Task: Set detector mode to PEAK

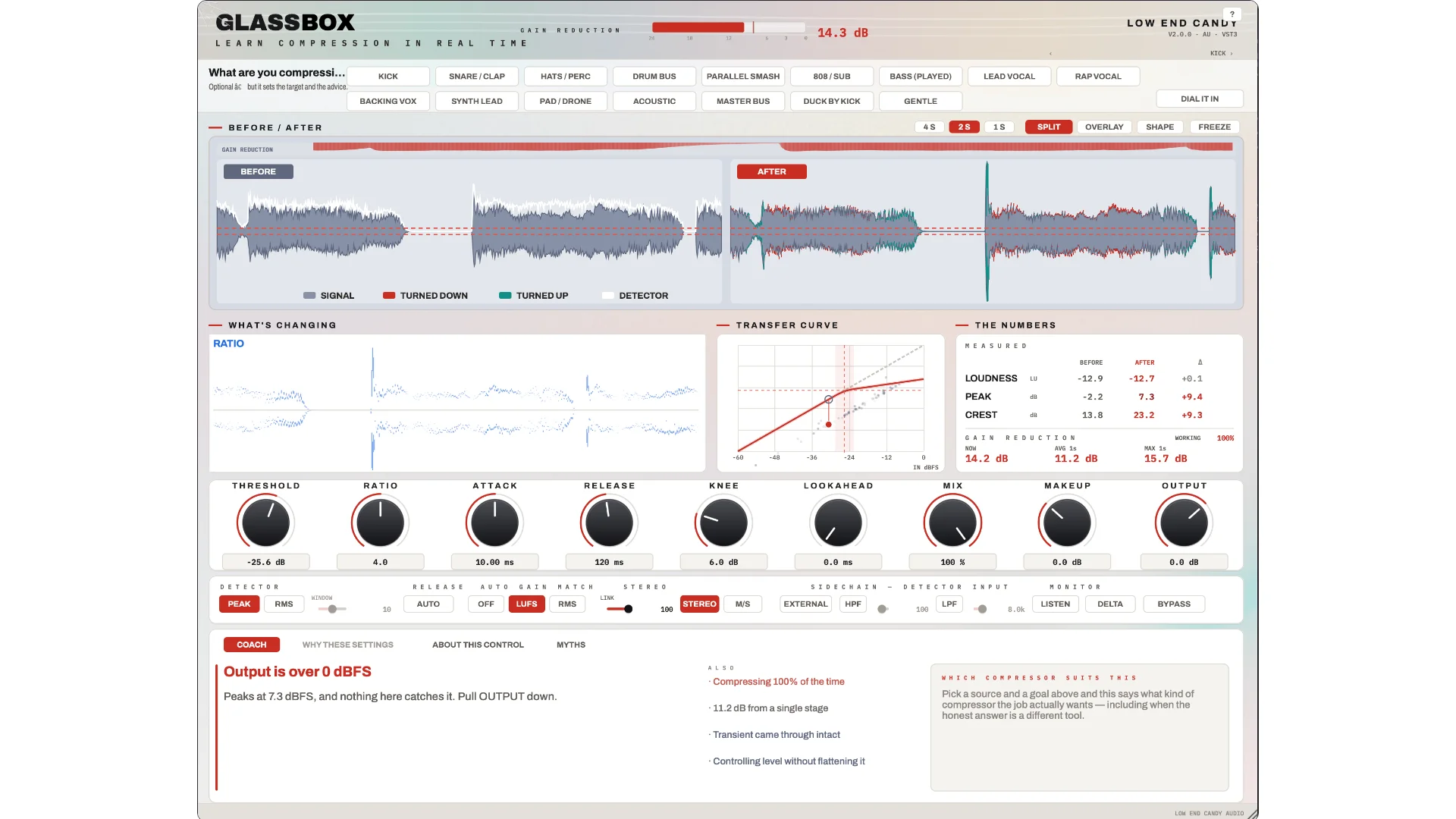Action: point(240,604)
